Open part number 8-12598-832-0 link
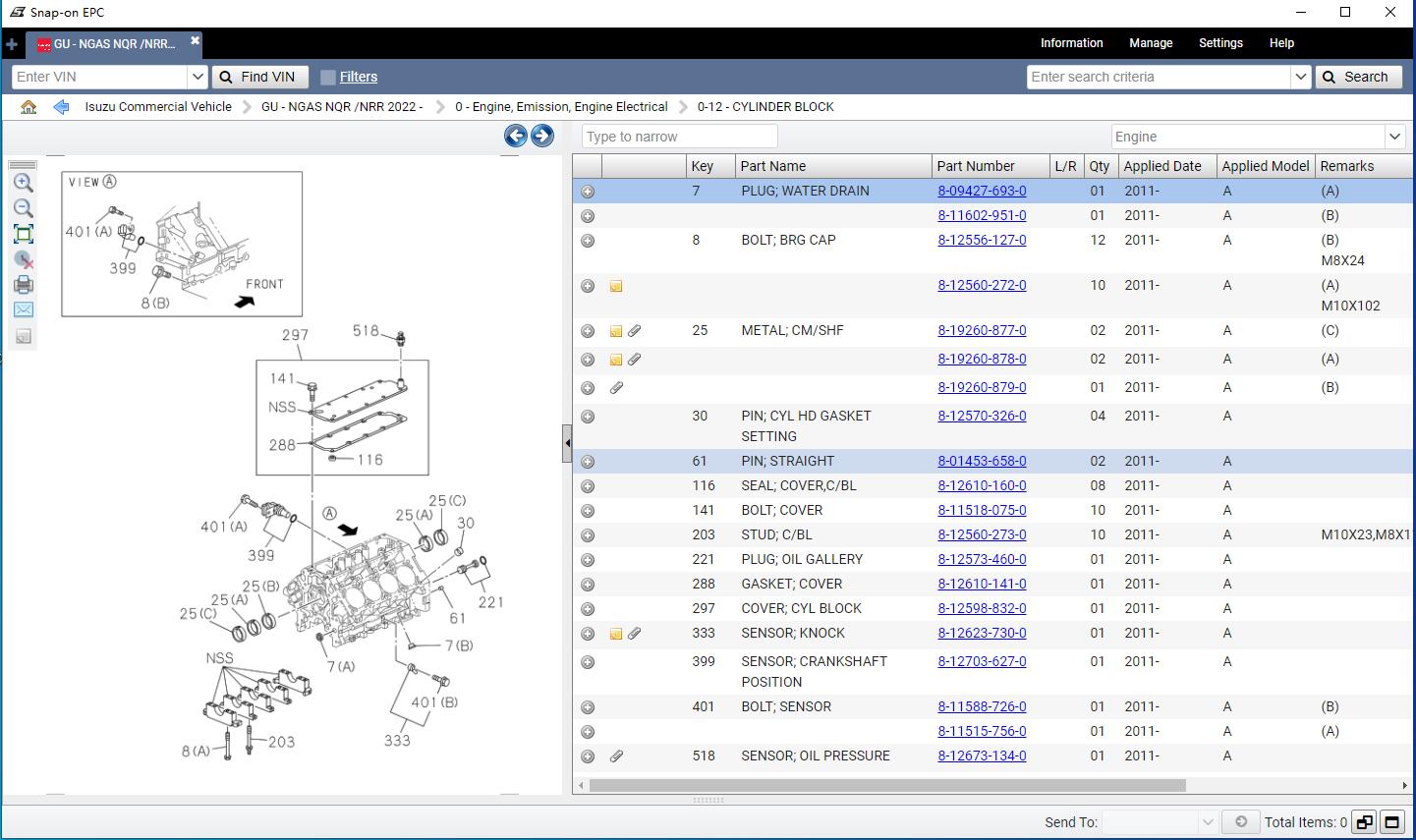The height and width of the screenshot is (840, 1416). (x=982, y=609)
